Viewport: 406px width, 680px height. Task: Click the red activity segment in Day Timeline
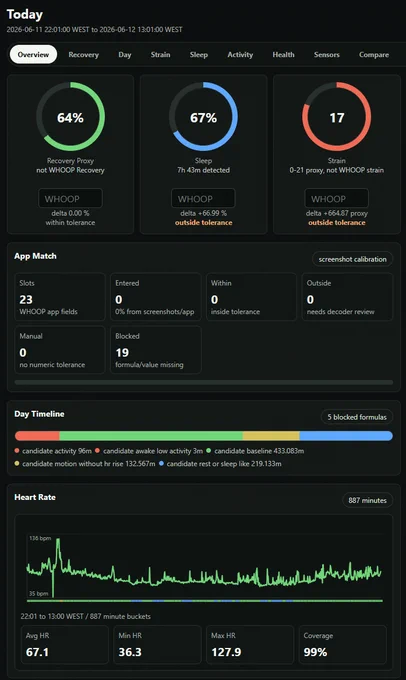(x=37, y=436)
